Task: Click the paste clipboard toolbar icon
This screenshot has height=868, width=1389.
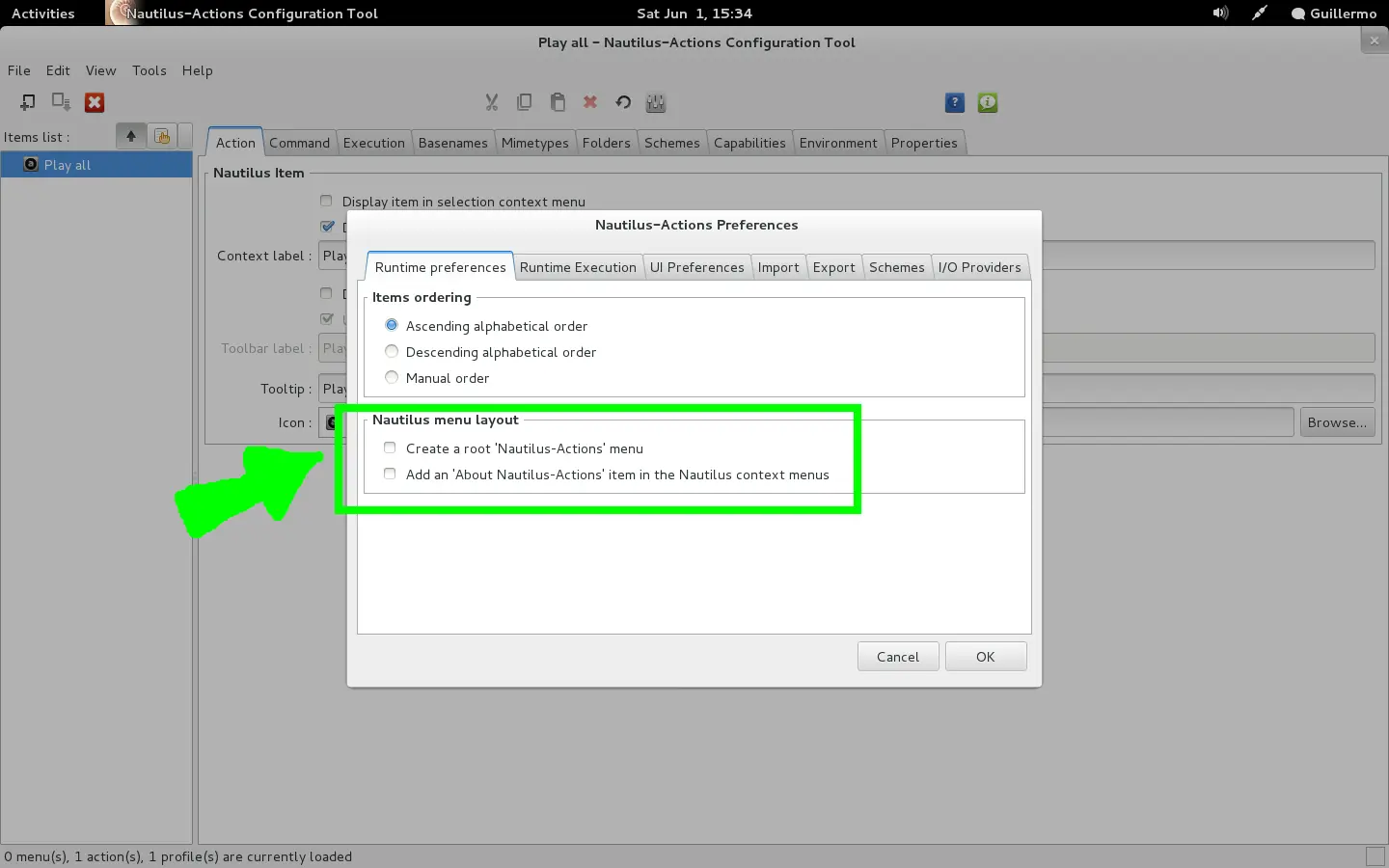Action: 558,102
